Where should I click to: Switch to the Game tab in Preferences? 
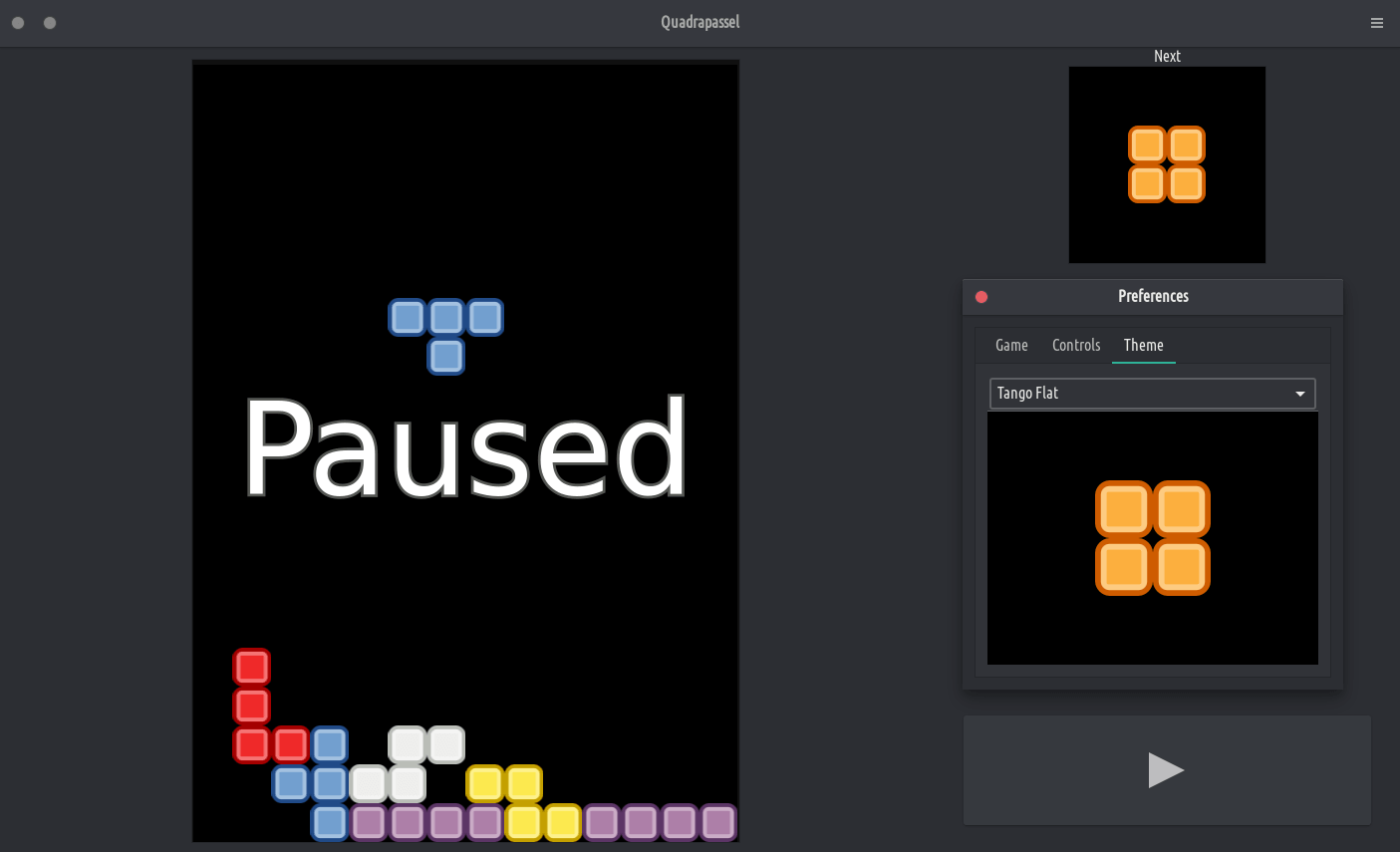[x=1011, y=345]
